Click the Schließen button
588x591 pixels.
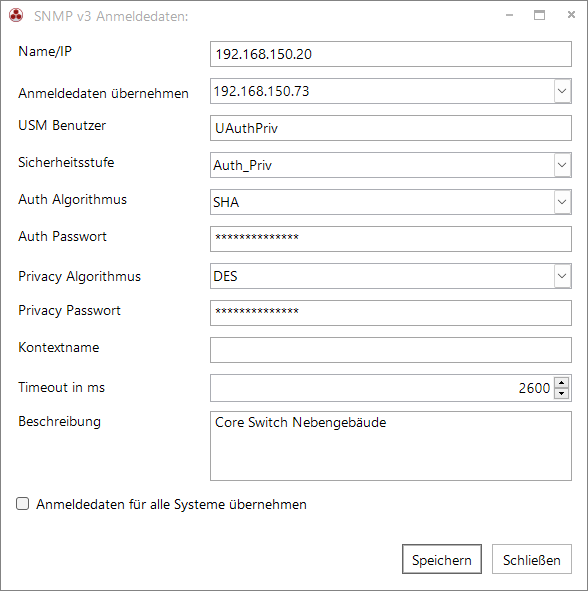point(531,559)
